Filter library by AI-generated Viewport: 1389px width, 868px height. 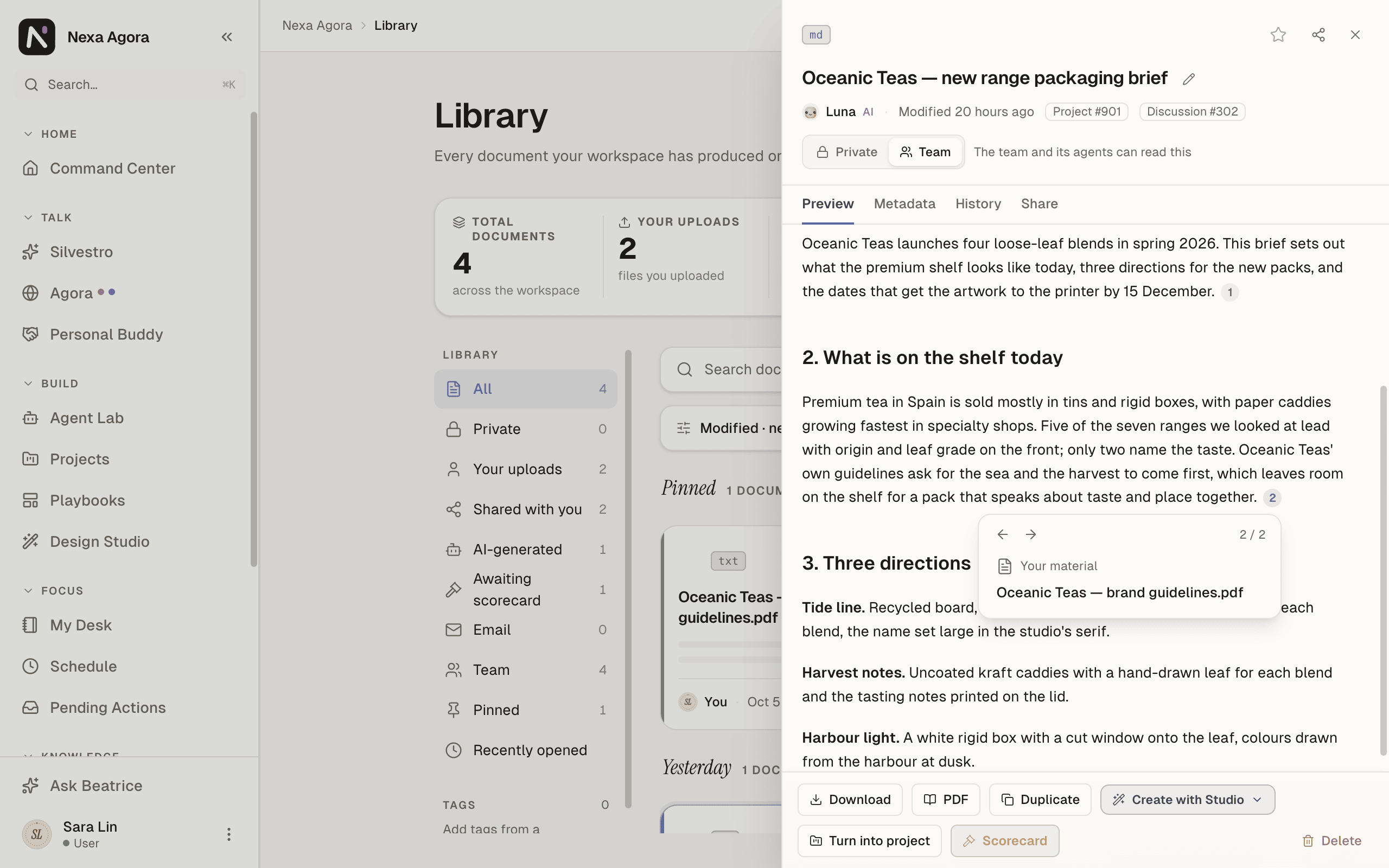tap(526, 550)
